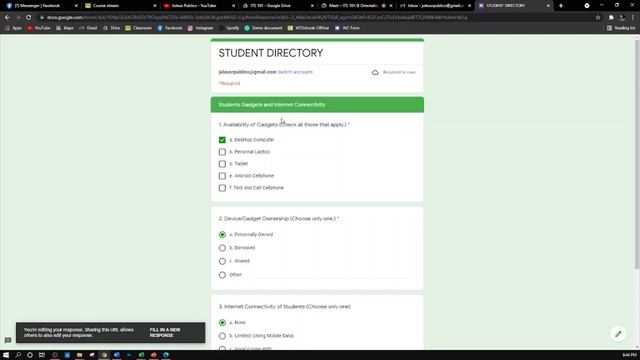This screenshot has width=640, height=360.
Task: Click FILL IN A NEW RESPONSE button
Action: pyautogui.click(x=165, y=333)
